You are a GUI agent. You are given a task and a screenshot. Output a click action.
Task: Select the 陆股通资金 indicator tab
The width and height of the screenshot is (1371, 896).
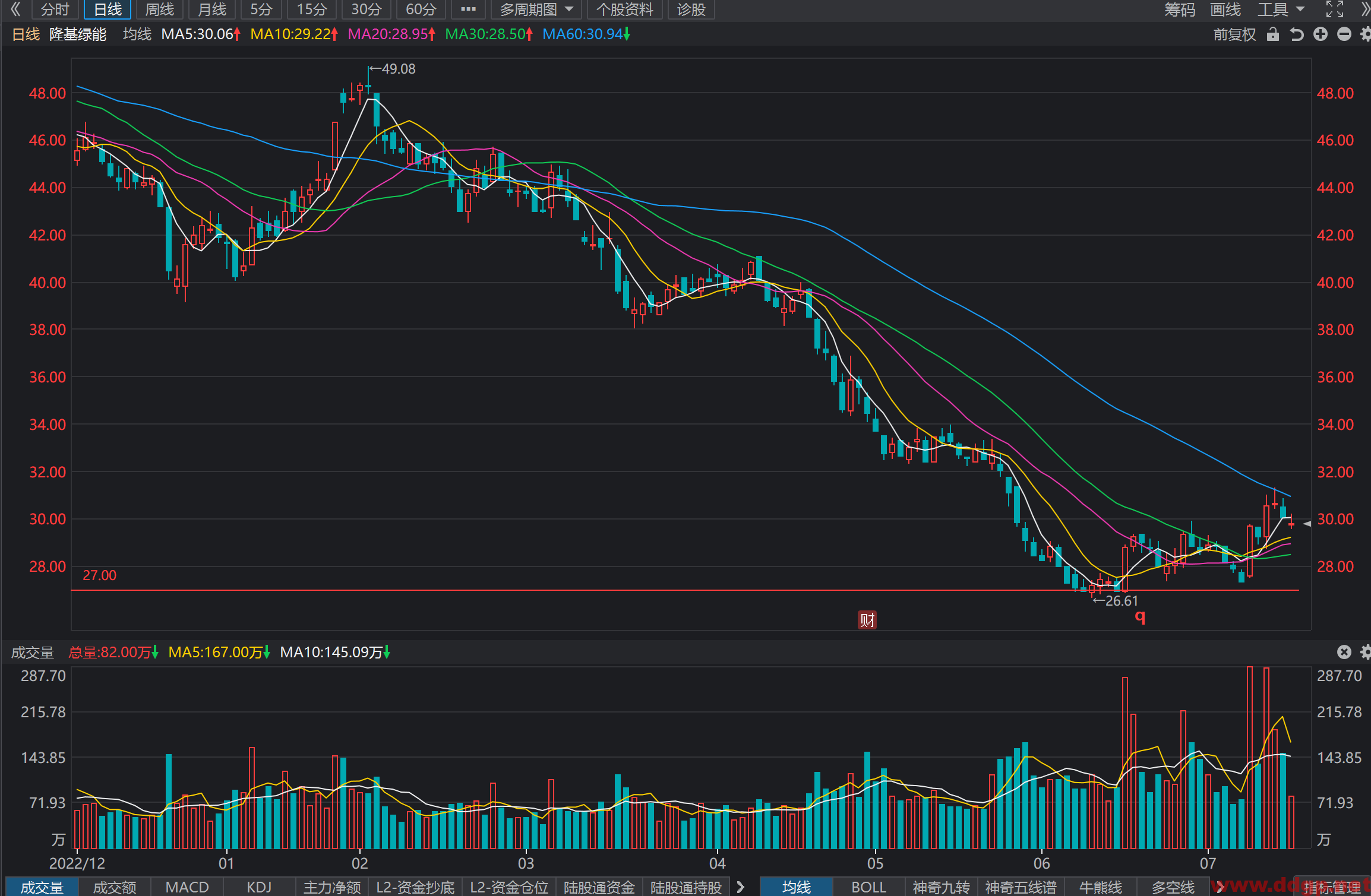599,887
